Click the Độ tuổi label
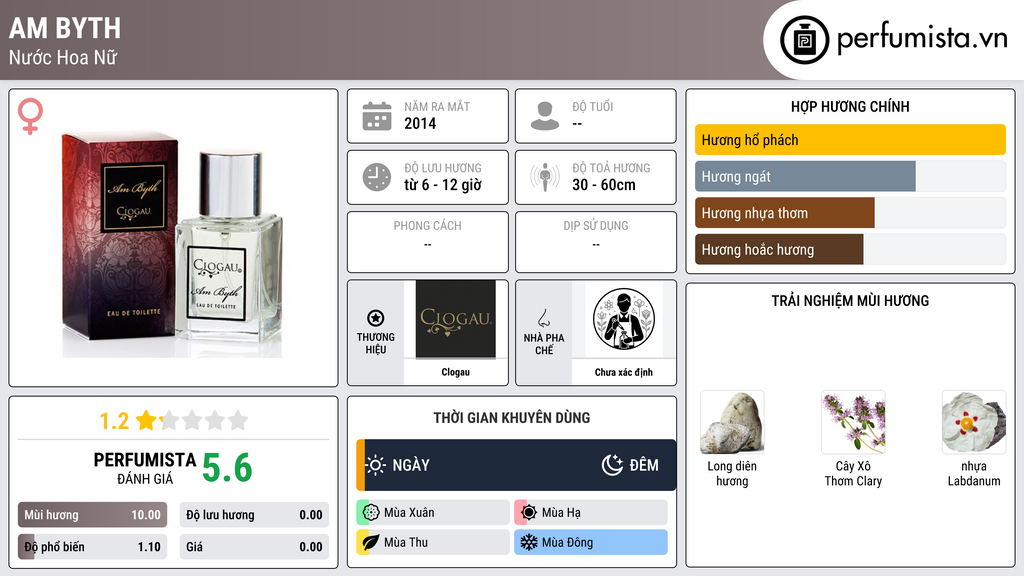This screenshot has height=576, width=1024. pyautogui.click(x=593, y=106)
